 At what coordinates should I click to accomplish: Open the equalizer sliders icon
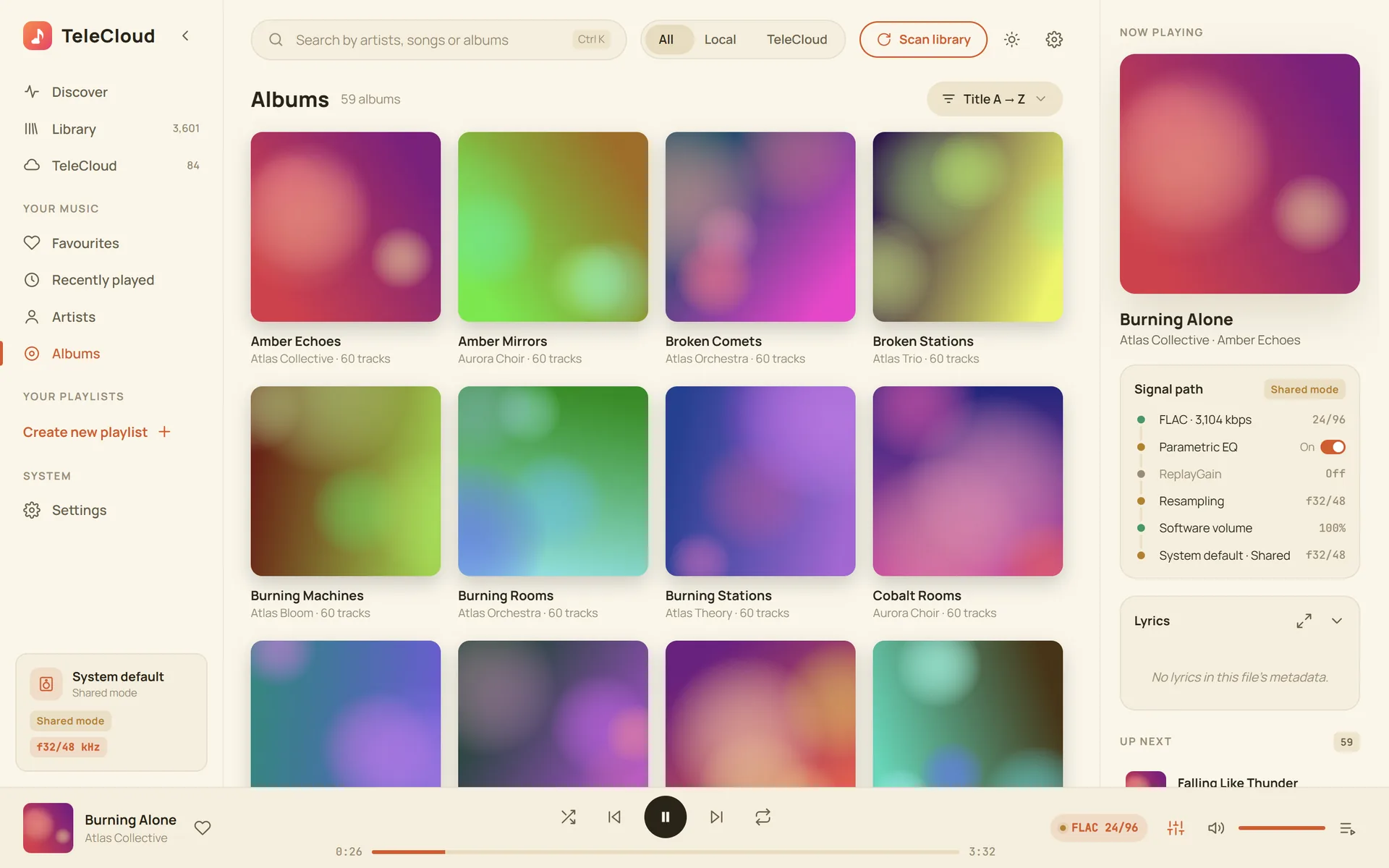point(1176,828)
